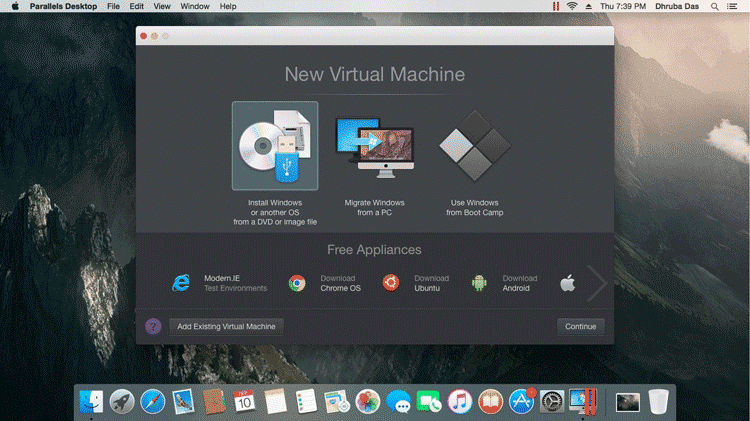Open the View menu

162,6
